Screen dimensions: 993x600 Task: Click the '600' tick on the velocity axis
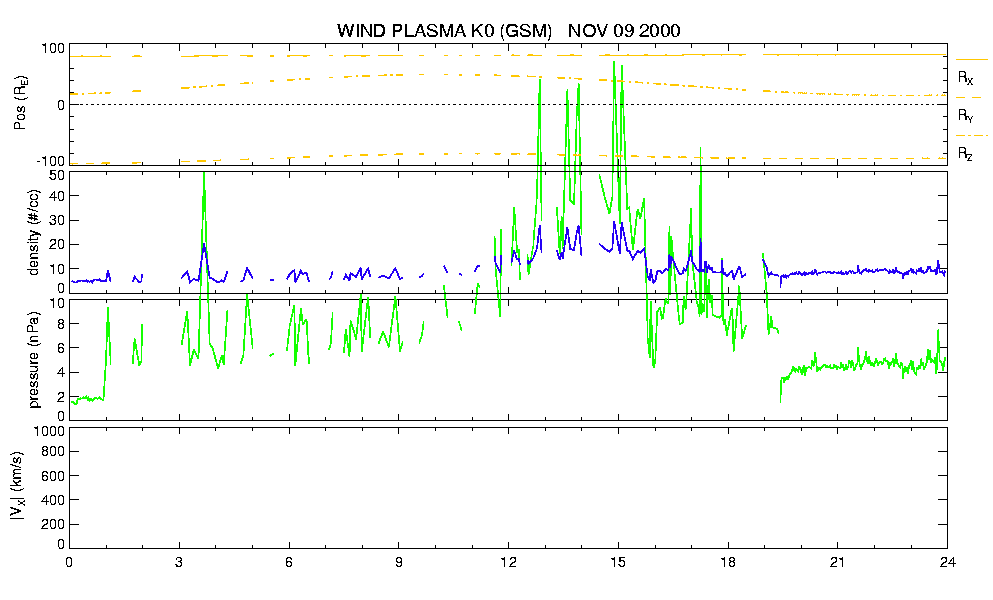(55, 476)
